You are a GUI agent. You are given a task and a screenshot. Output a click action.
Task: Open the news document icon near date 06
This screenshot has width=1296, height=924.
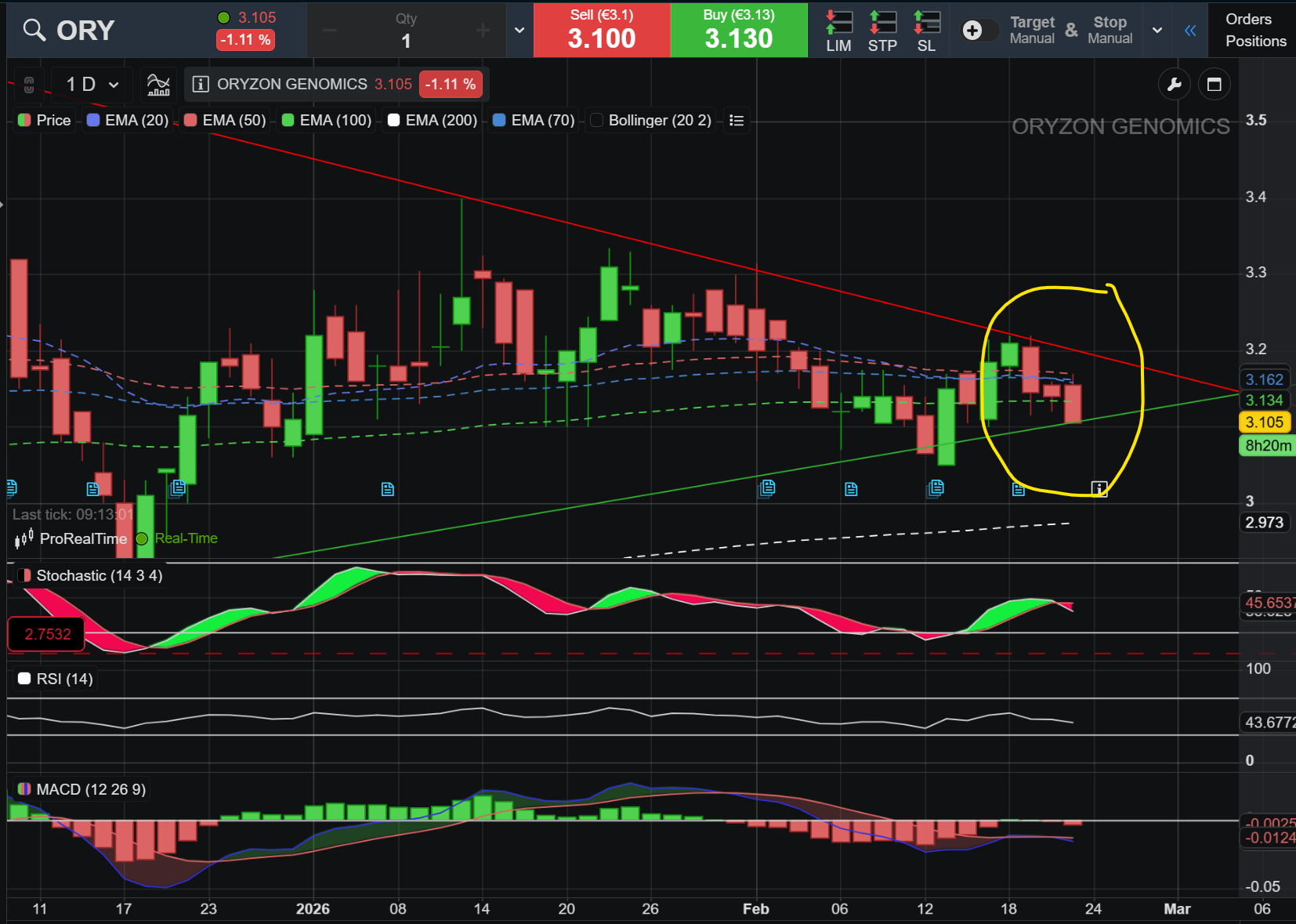(851, 489)
